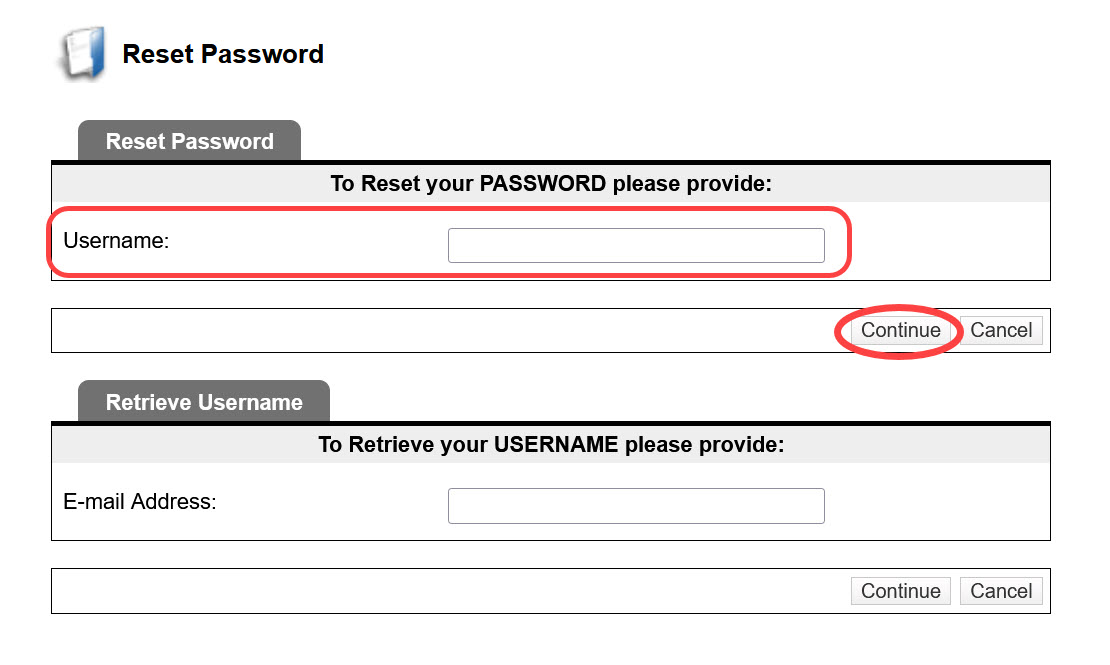Click the E-mail Address label text
Image resolution: width=1110 pixels, height=665 pixels.
tap(139, 501)
